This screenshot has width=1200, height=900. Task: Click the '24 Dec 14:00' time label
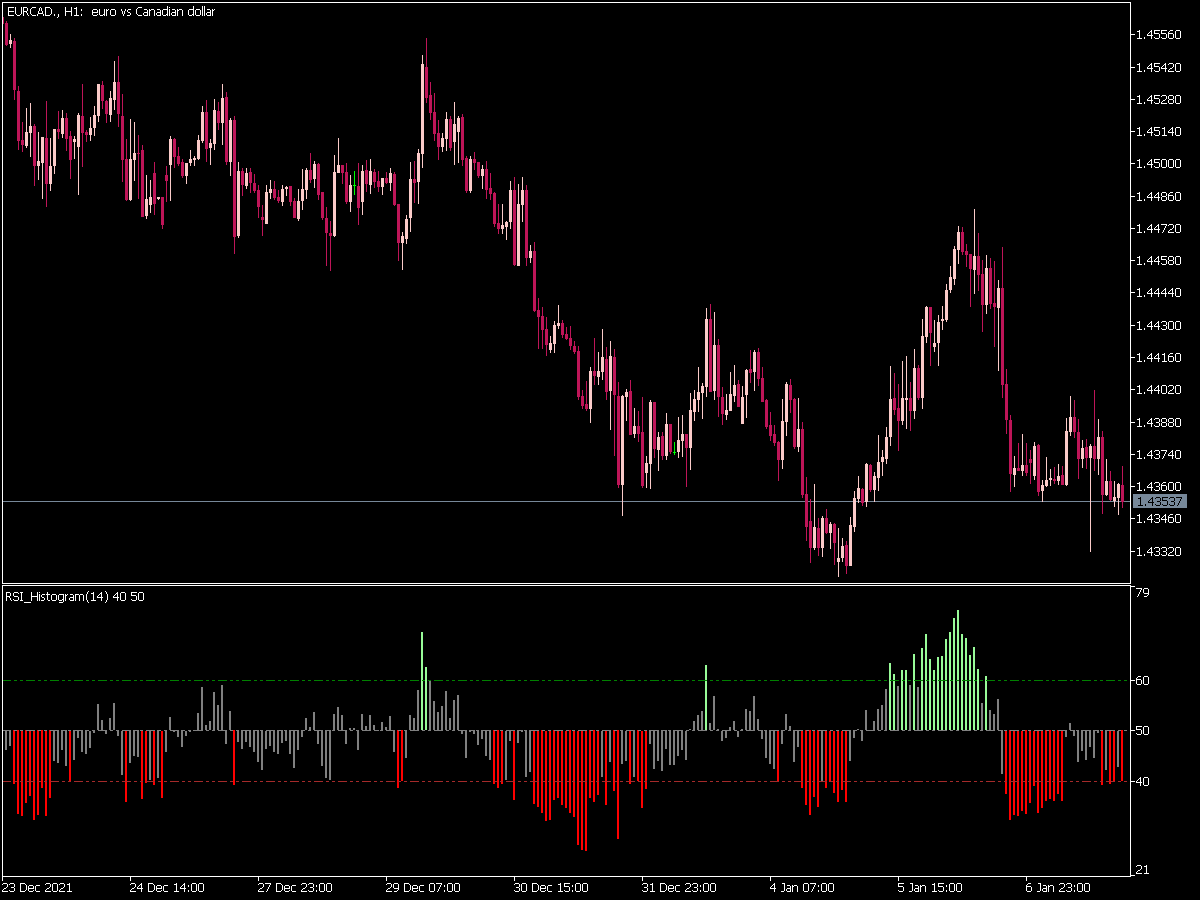(167, 887)
